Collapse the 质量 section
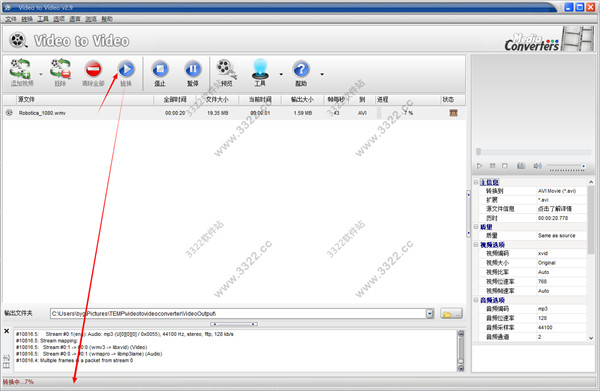Screen dimensions: 600x391 point(476,227)
